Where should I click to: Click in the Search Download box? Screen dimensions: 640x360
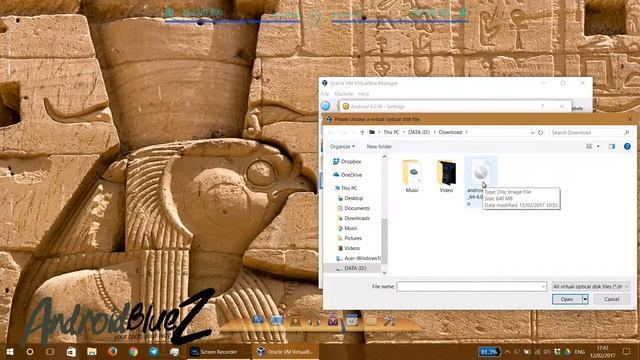pyautogui.click(x=586, y=132)
